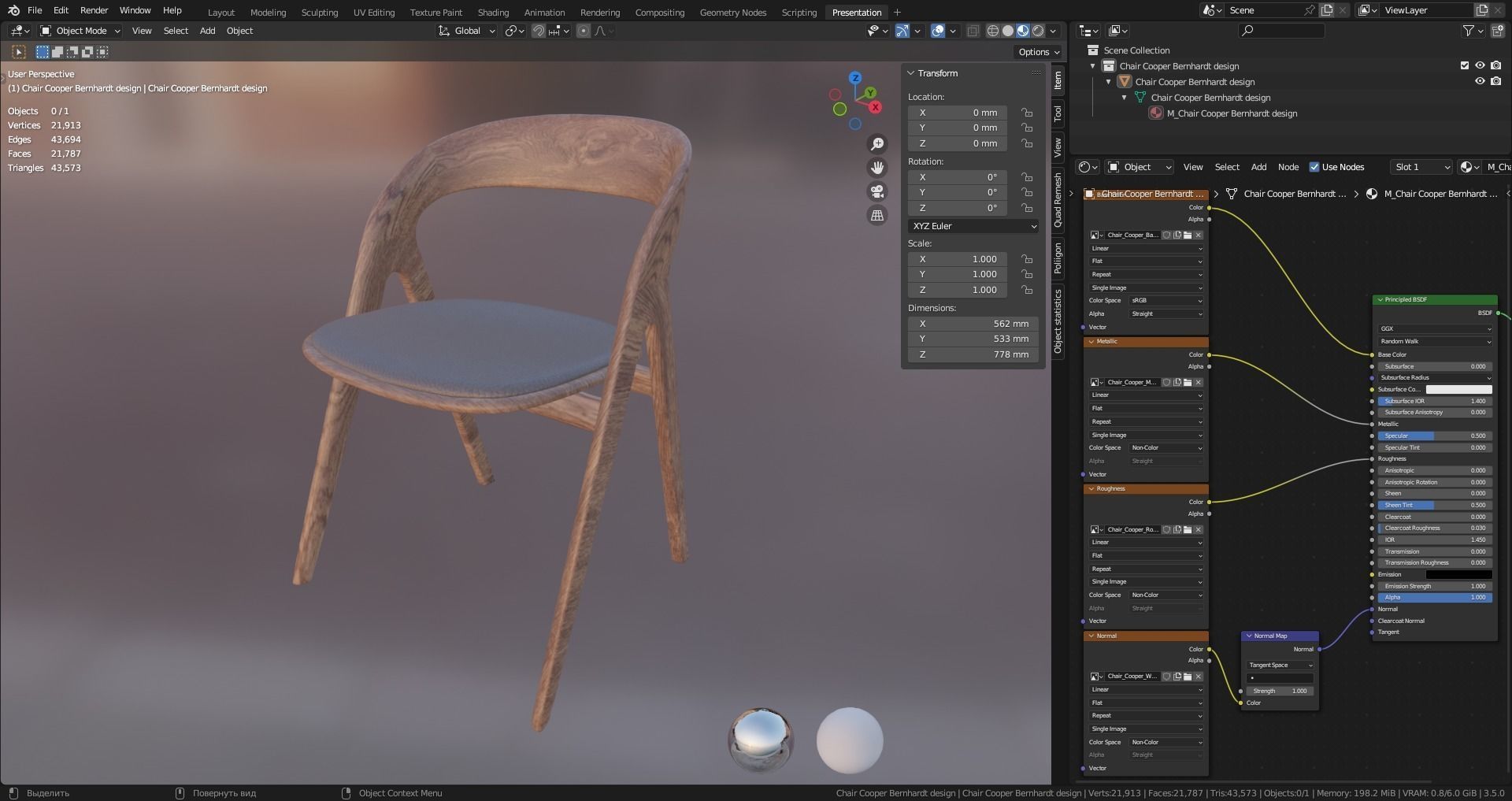Toggle show overlays button

coord(938,31)
